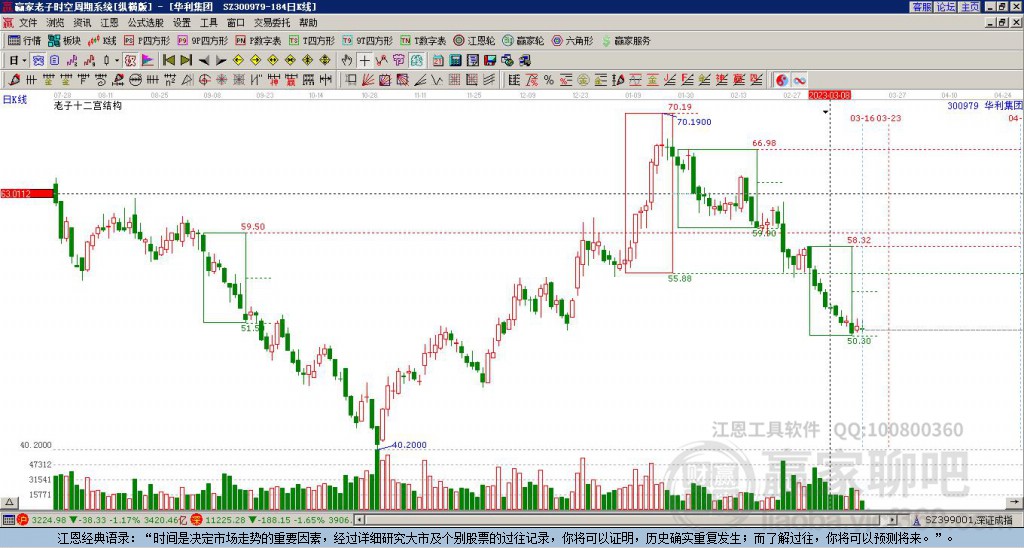Click the floppy disk save icon

click(490, 60)
